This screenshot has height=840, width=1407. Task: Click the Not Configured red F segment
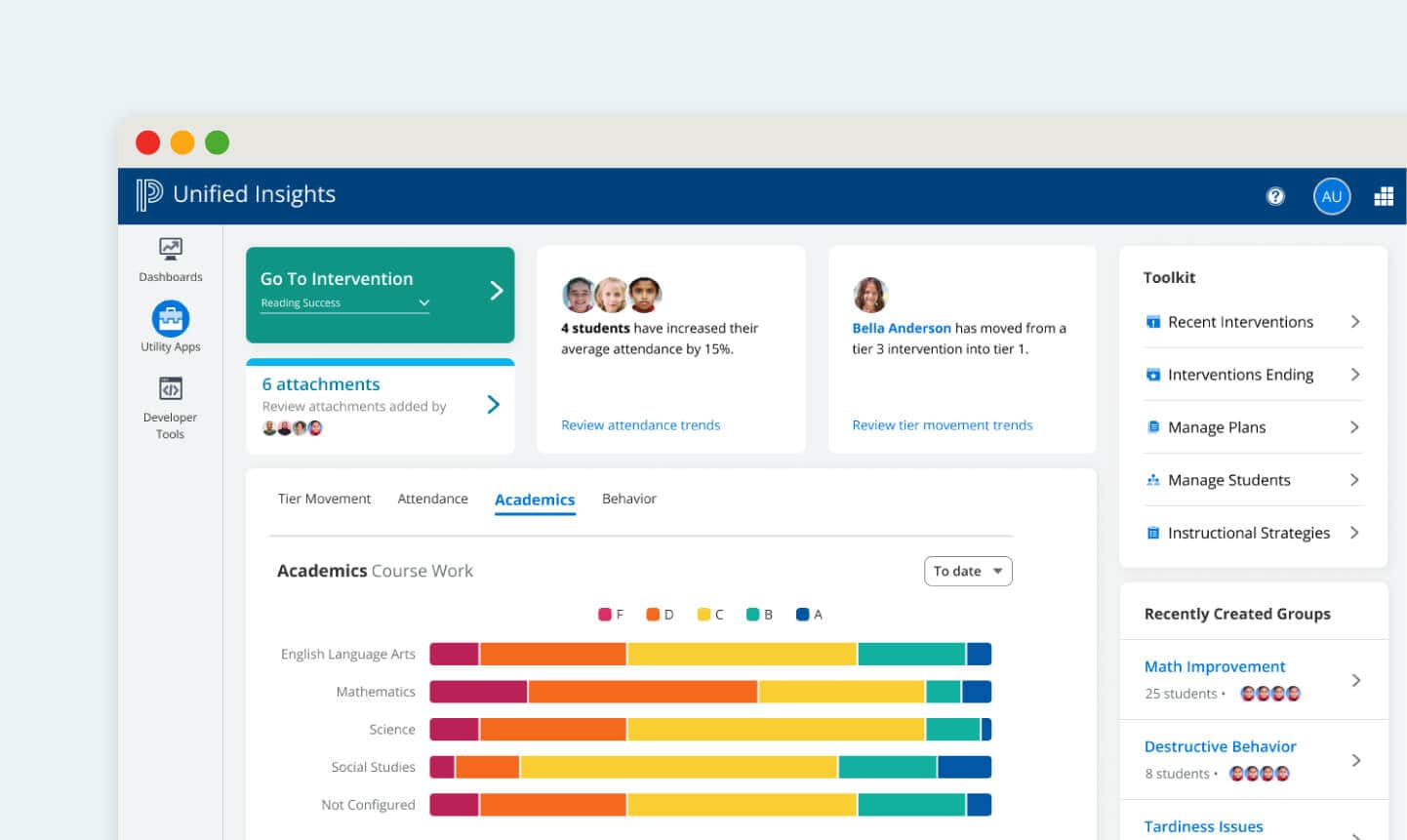click(455, 805)
